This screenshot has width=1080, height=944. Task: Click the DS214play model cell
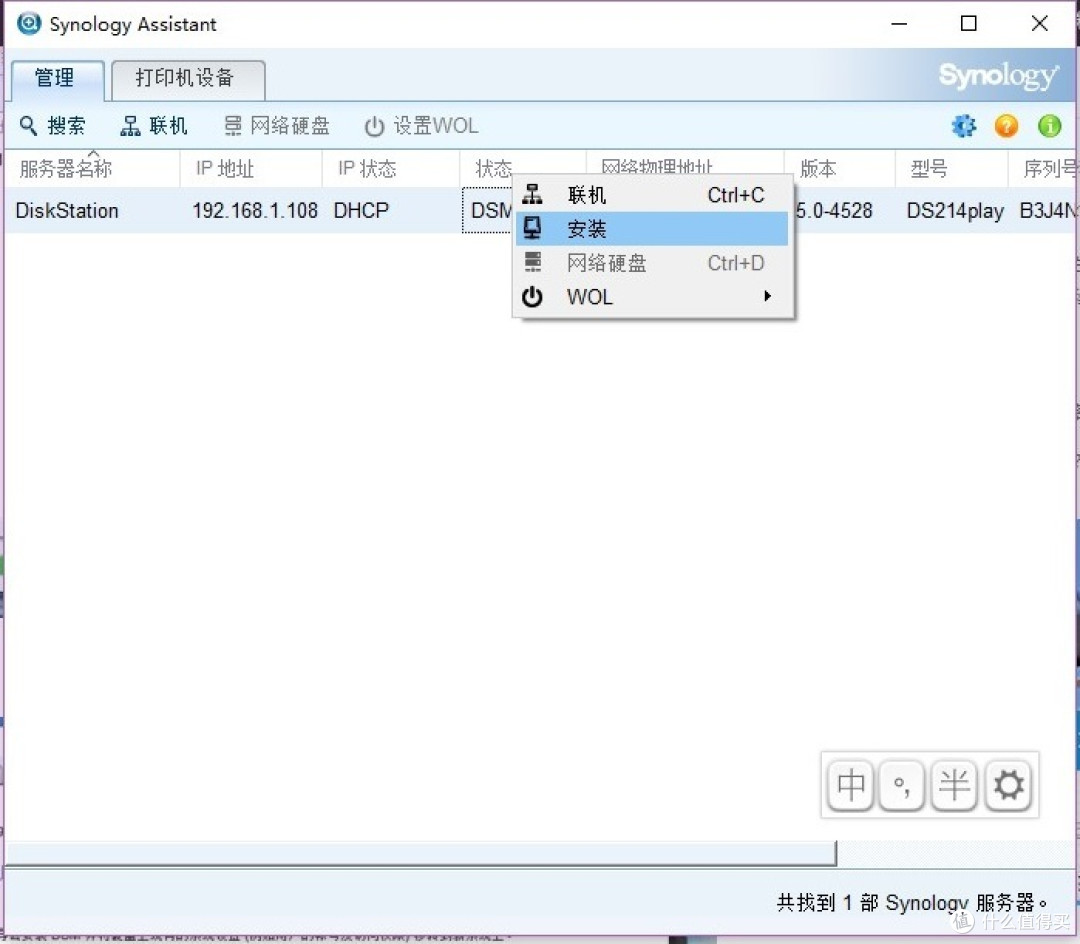(955, 211)
